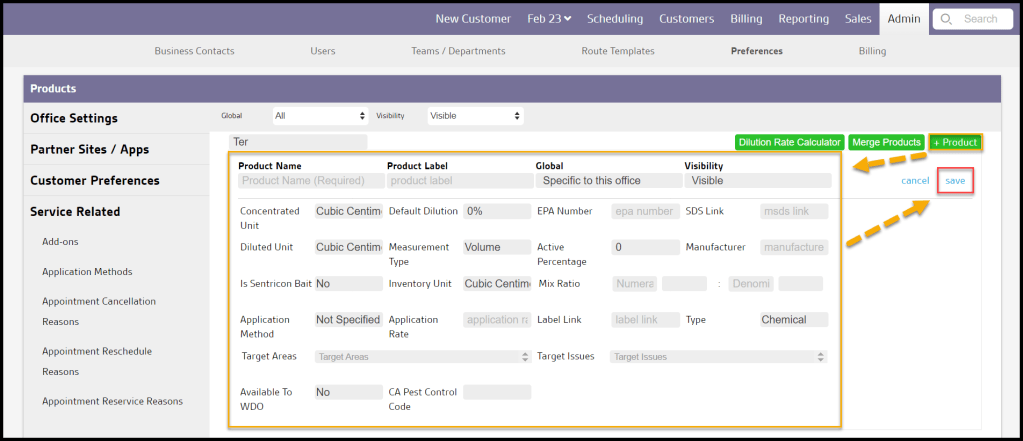The width and height of the screenshot is (1023, 441).
Task: Switch to the Route Templates tab
Action: click(618, 51)
